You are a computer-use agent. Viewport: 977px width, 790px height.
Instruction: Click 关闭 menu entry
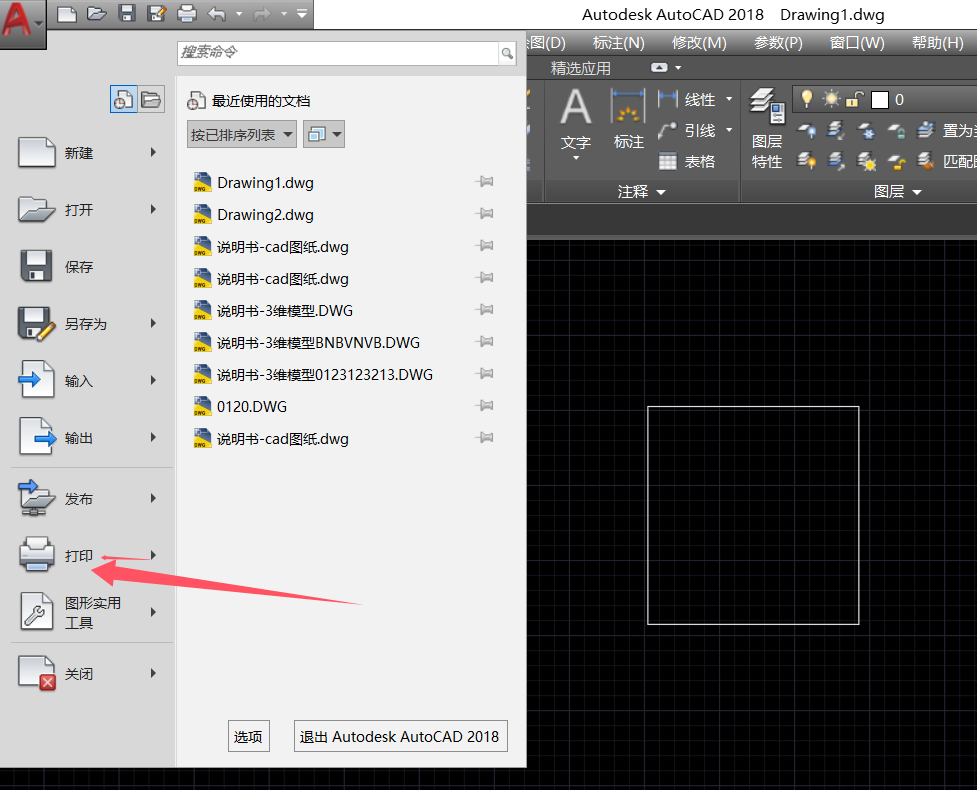(87, 673)
